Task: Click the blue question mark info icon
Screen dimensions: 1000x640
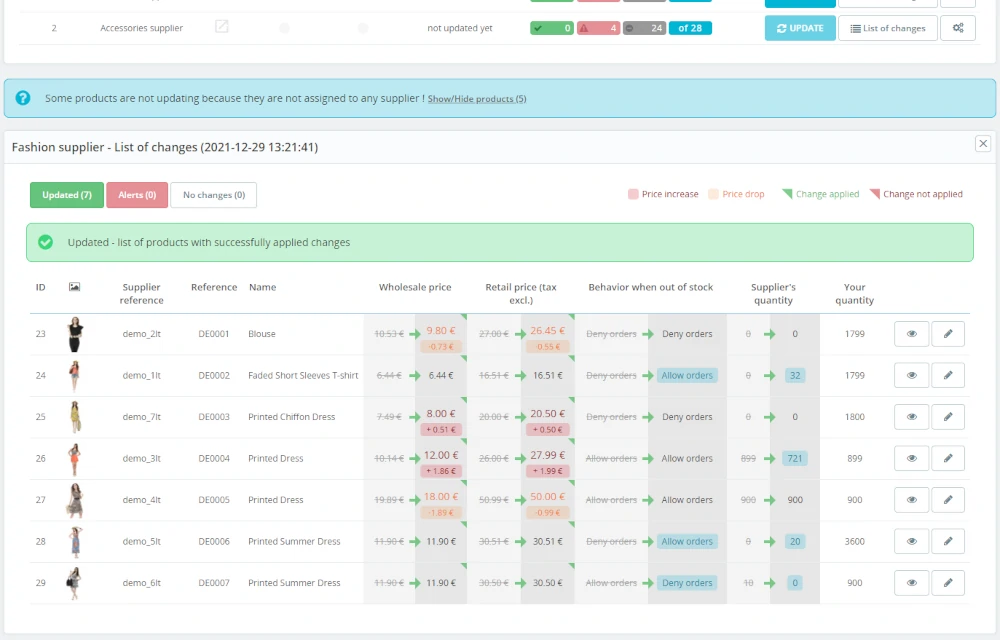Action: click(23, 98)
